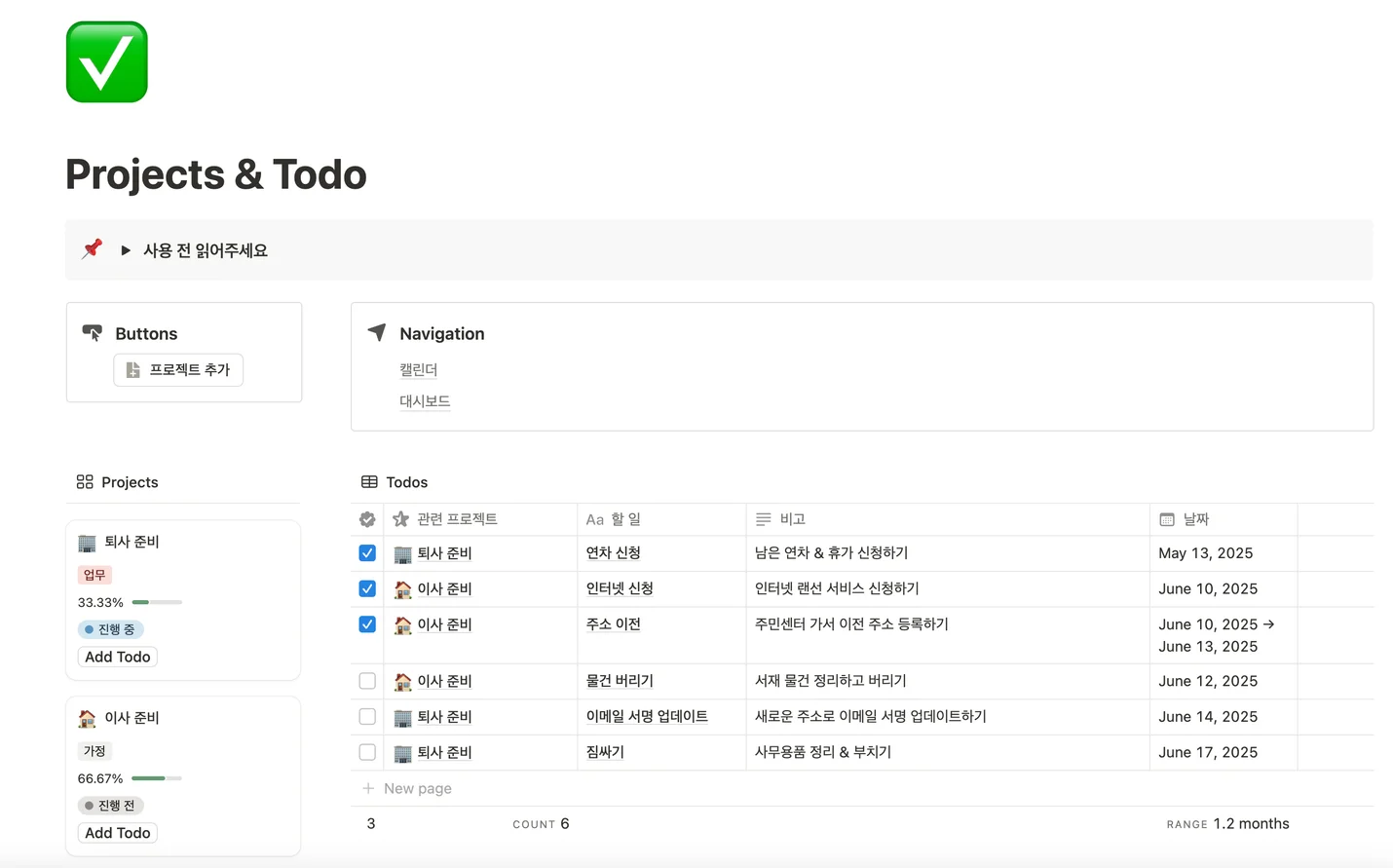Open the COUNT calculation menu below the table
The height and width of the screenshot is (868, 1393).
[x=541, y=823]
